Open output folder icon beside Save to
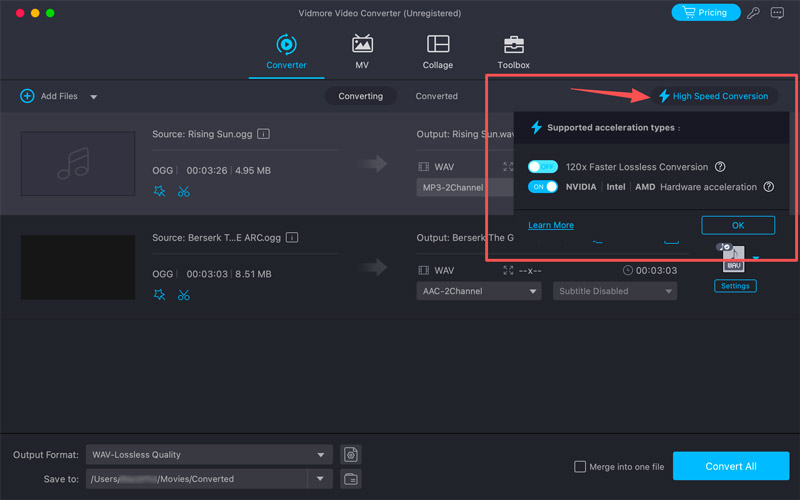 pyautogui.click(x=351, y=479)
